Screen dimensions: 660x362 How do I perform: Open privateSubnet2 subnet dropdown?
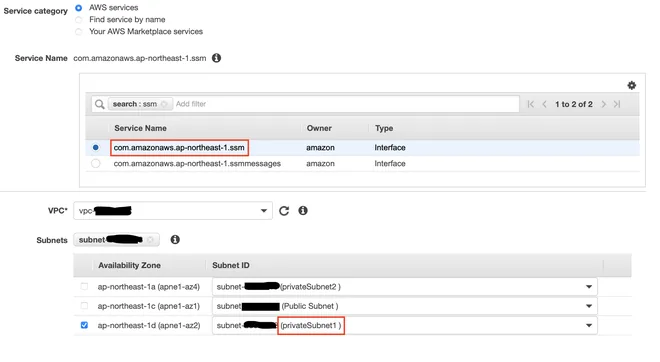click(x=405, y=287)
